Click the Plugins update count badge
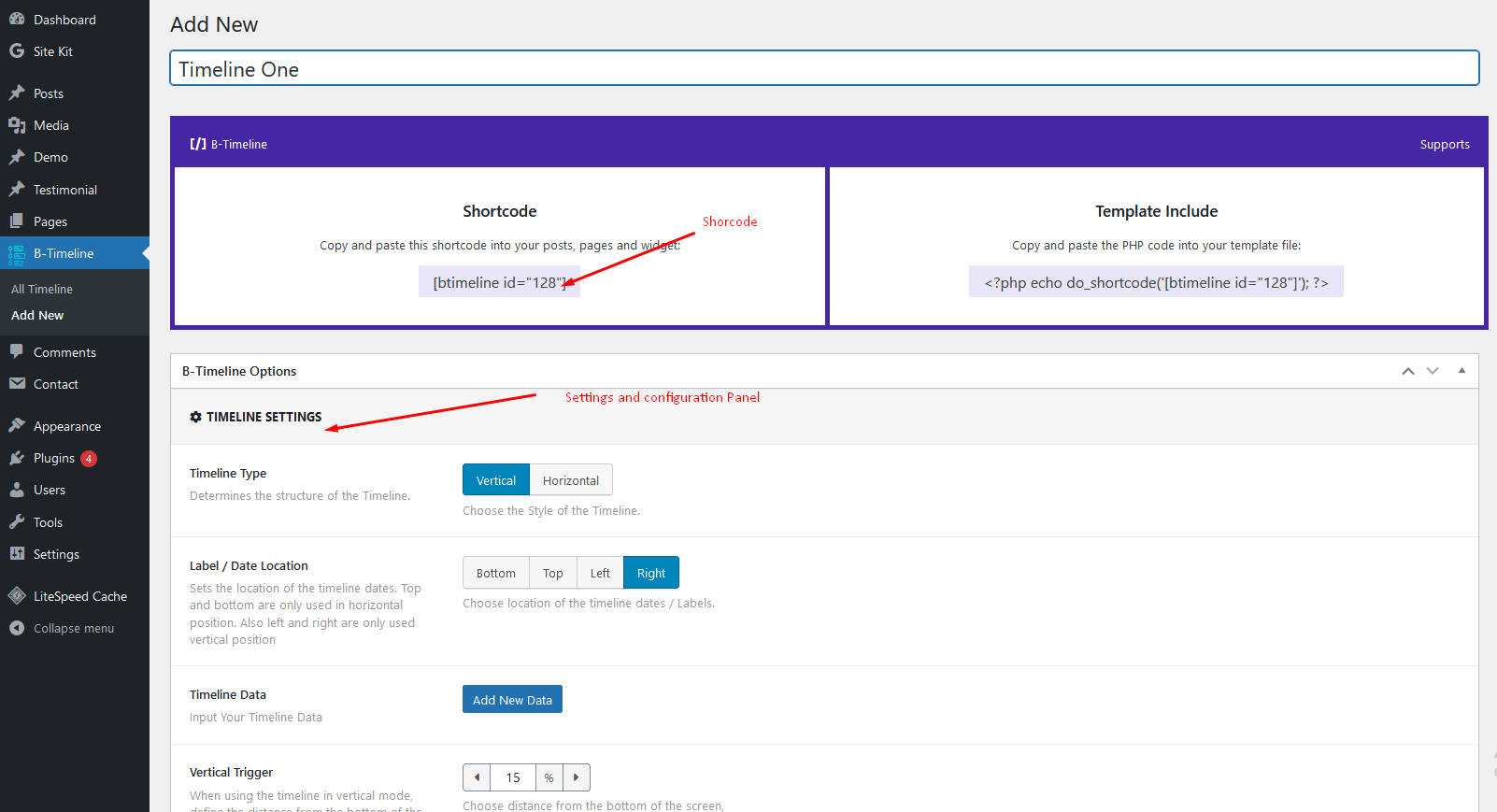The width and height of the screenshot is (1497, 812). pos(89,458)
